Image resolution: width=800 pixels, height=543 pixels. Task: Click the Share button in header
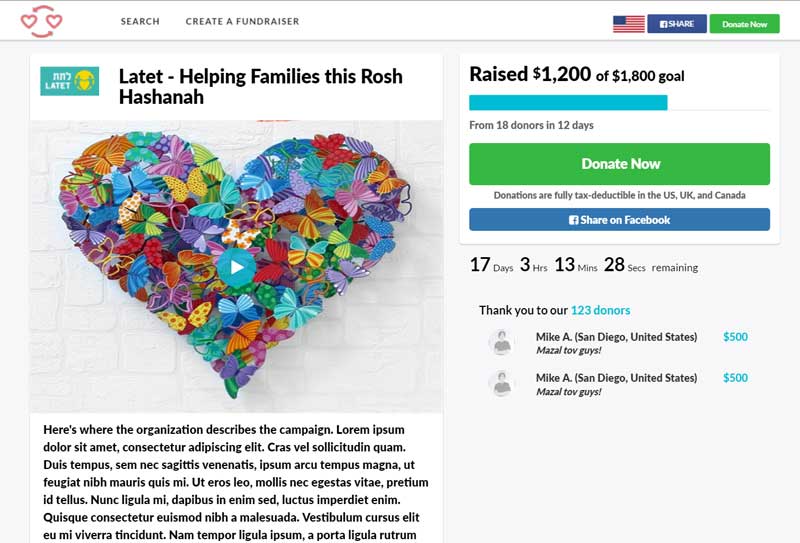pyautogui.click(x=677, y=24)
